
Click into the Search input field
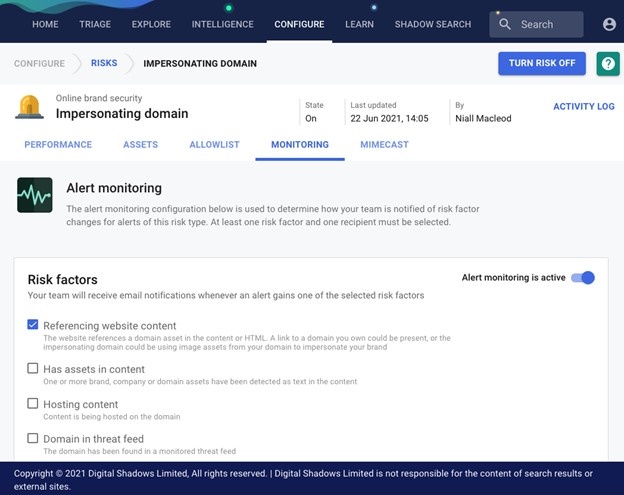536,24
